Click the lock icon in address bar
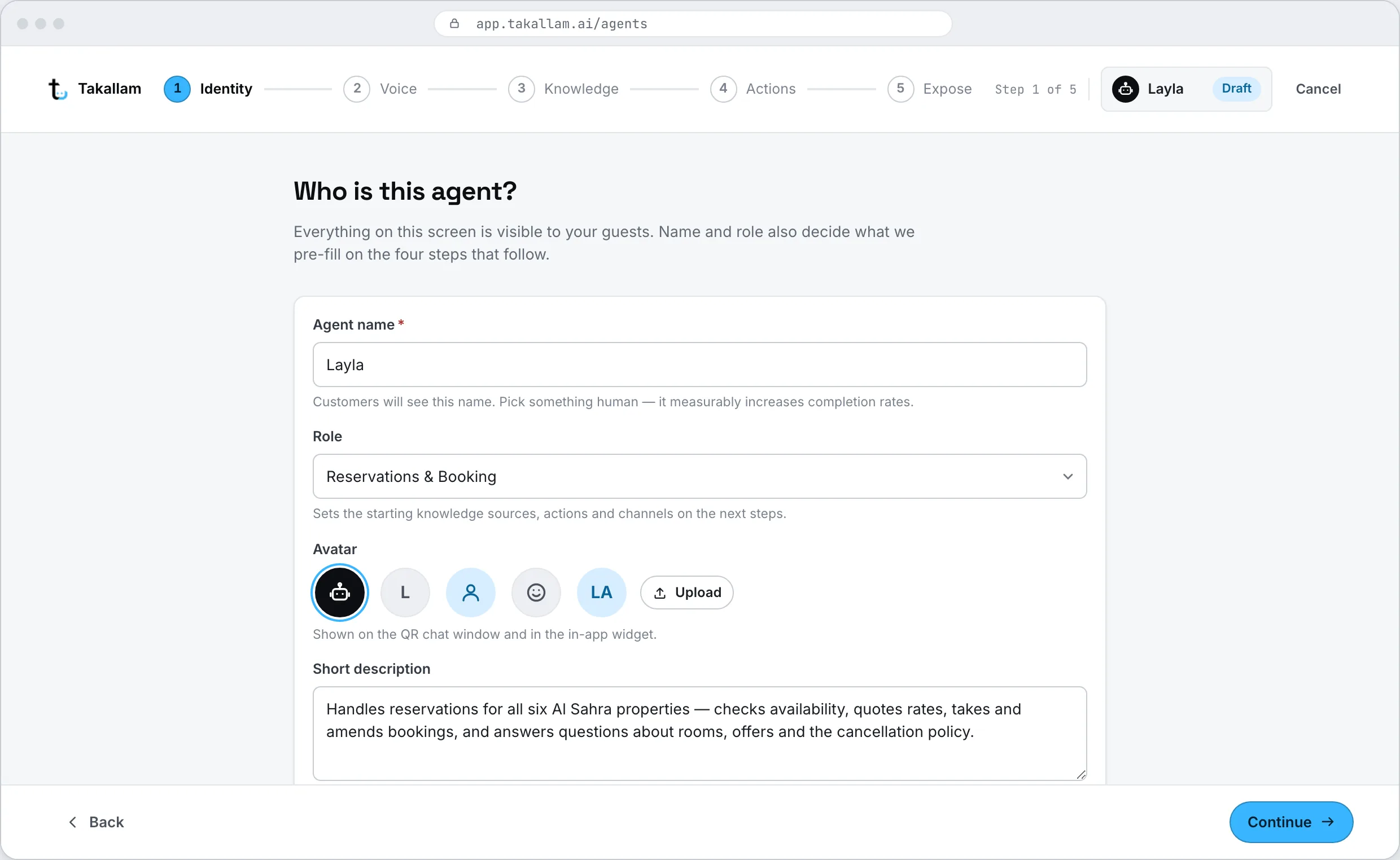This screenshot has height=860, width=1400. click(x=454, y=23)
